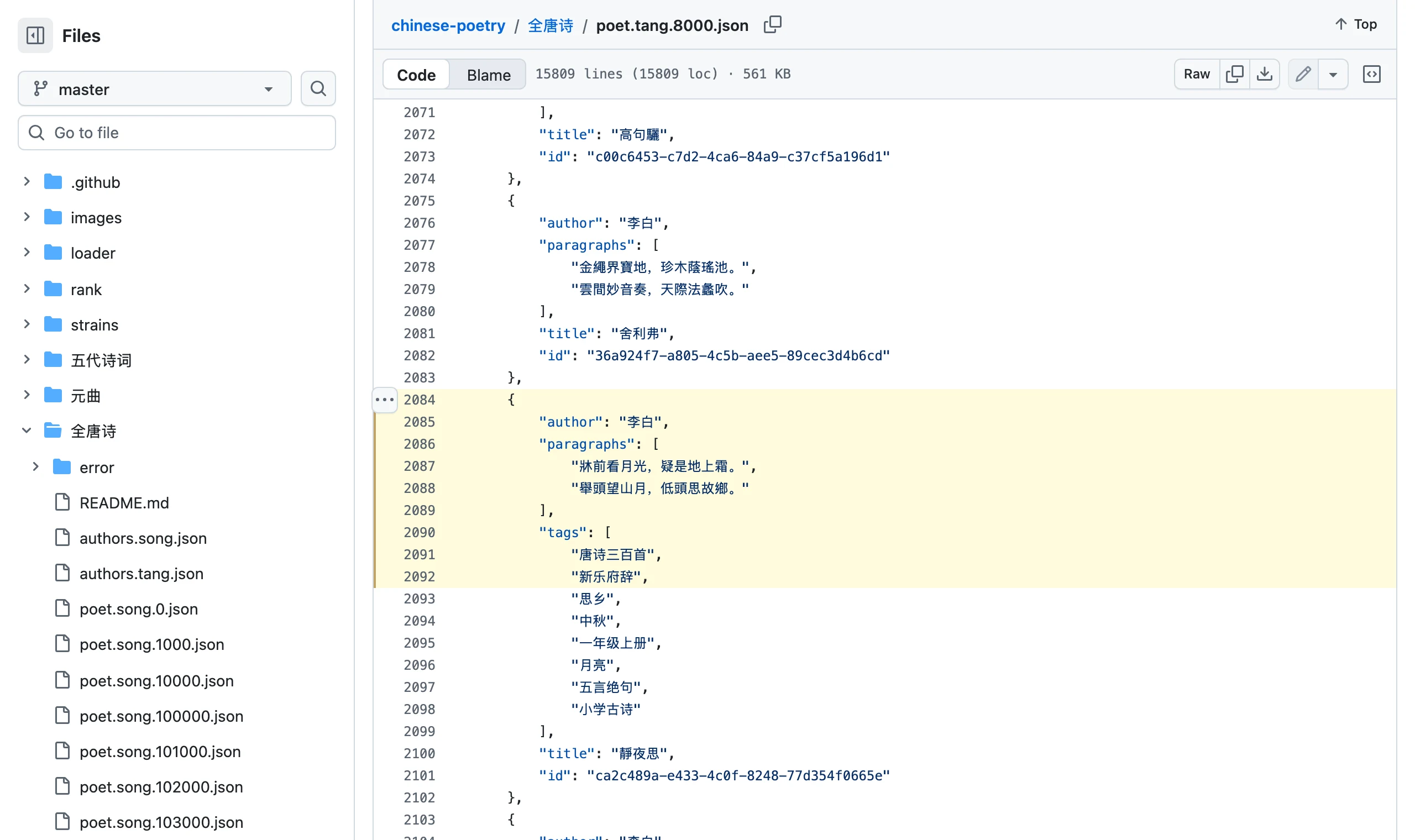Focus the Go to file field

coord(176,133)
